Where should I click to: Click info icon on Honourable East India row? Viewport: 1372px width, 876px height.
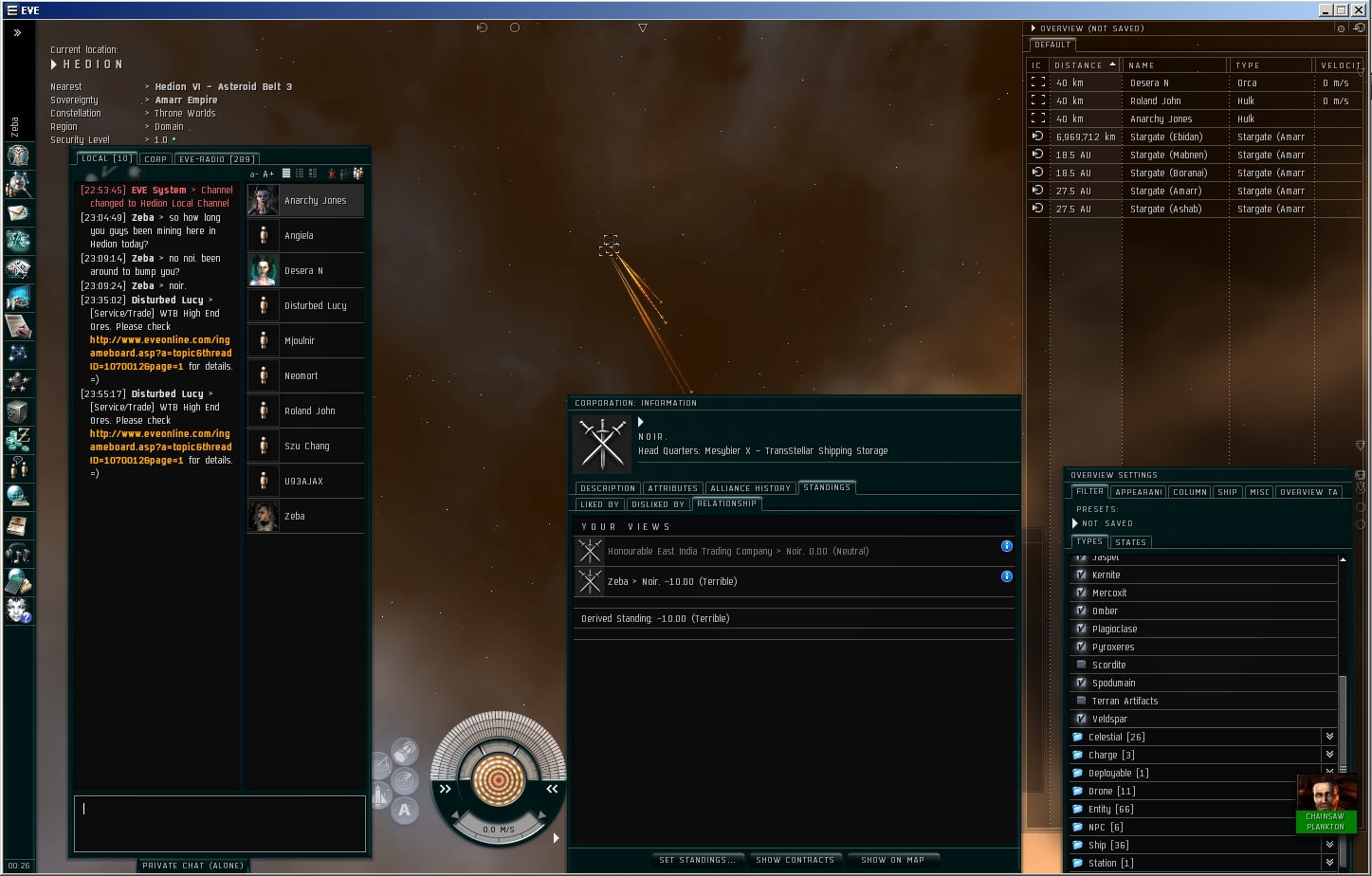1006,546
